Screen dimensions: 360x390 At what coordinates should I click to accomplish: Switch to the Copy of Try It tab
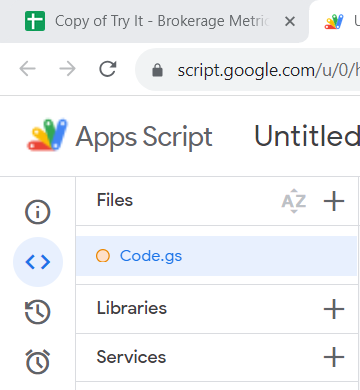click(x=154, y=21)
